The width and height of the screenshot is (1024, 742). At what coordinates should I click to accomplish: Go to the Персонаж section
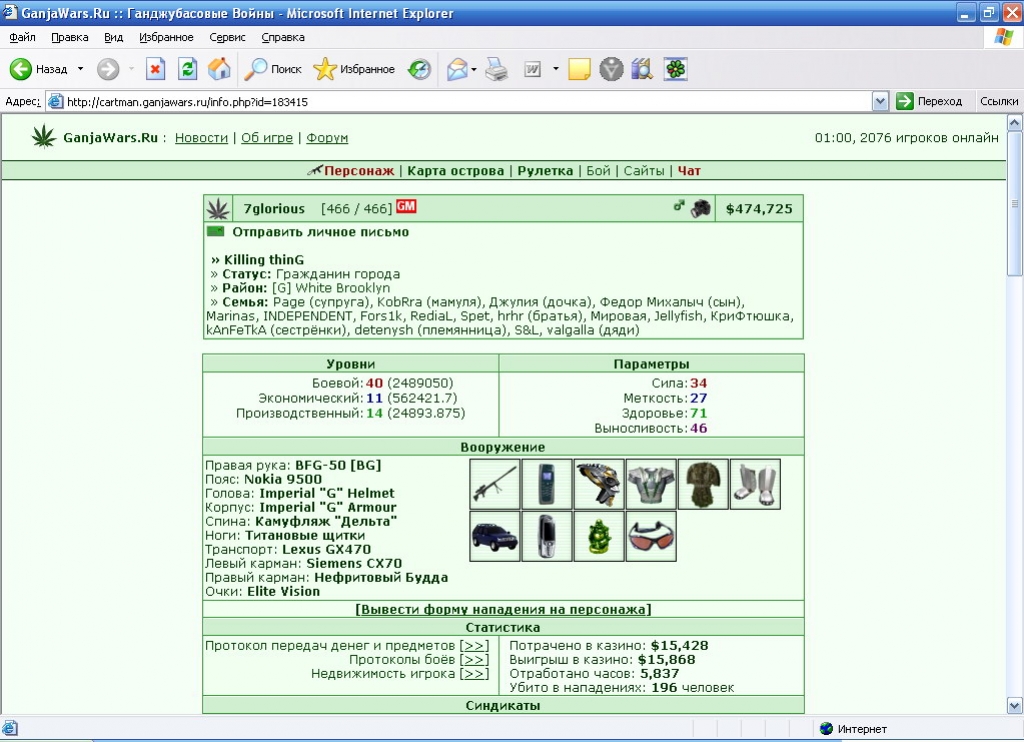pyautogui.click(x=359, y=171)
